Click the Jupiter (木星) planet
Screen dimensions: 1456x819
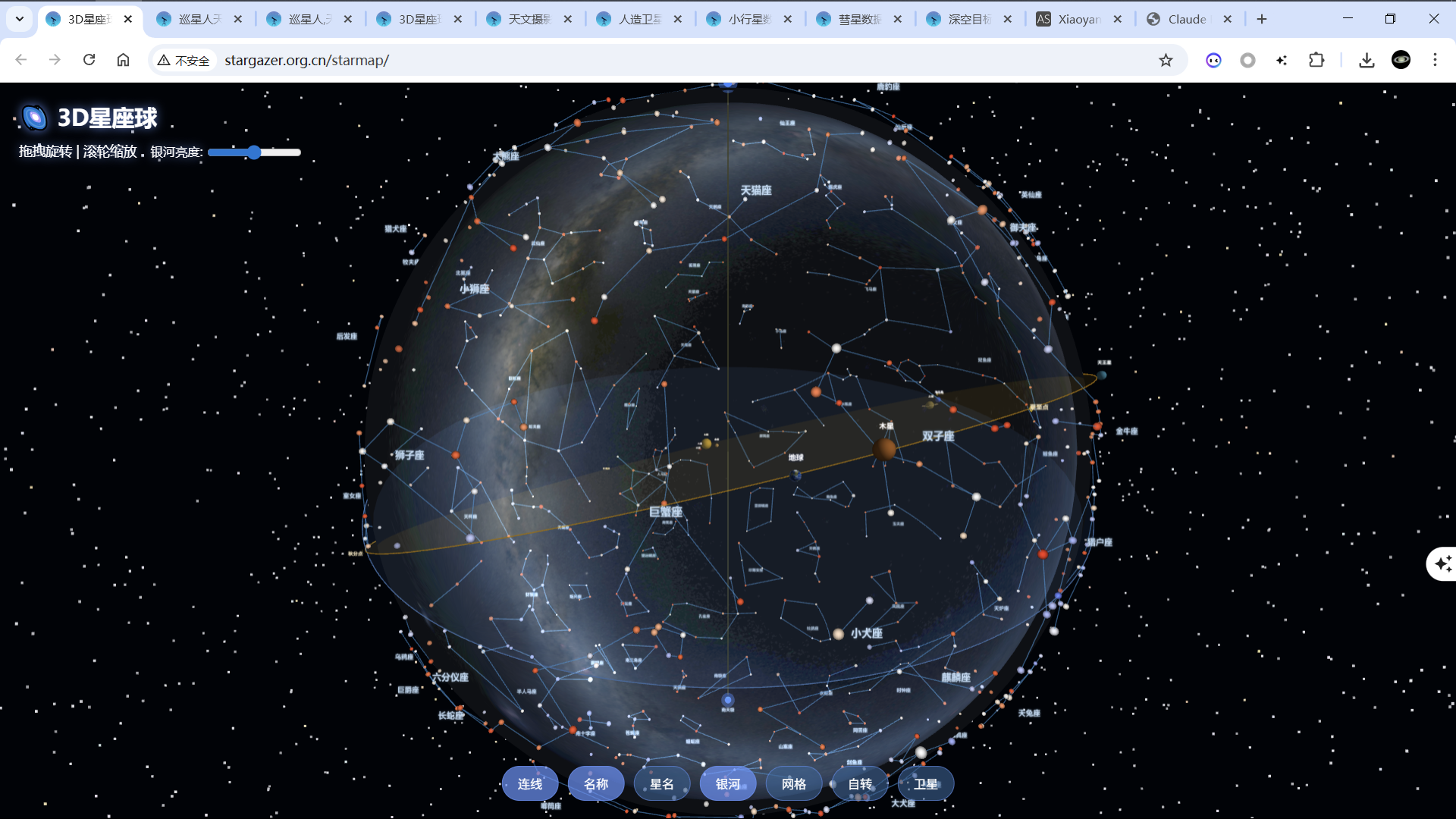pos(884,449)
